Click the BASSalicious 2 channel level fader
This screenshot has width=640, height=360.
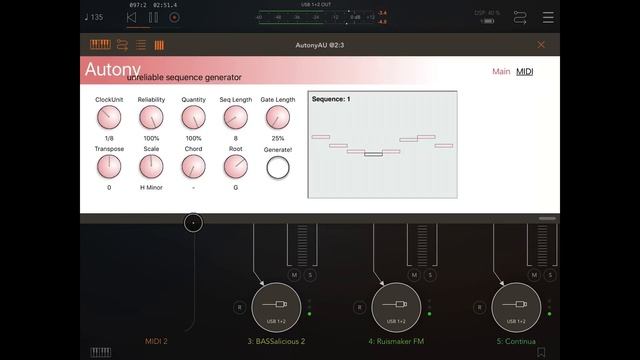[302, 245]
